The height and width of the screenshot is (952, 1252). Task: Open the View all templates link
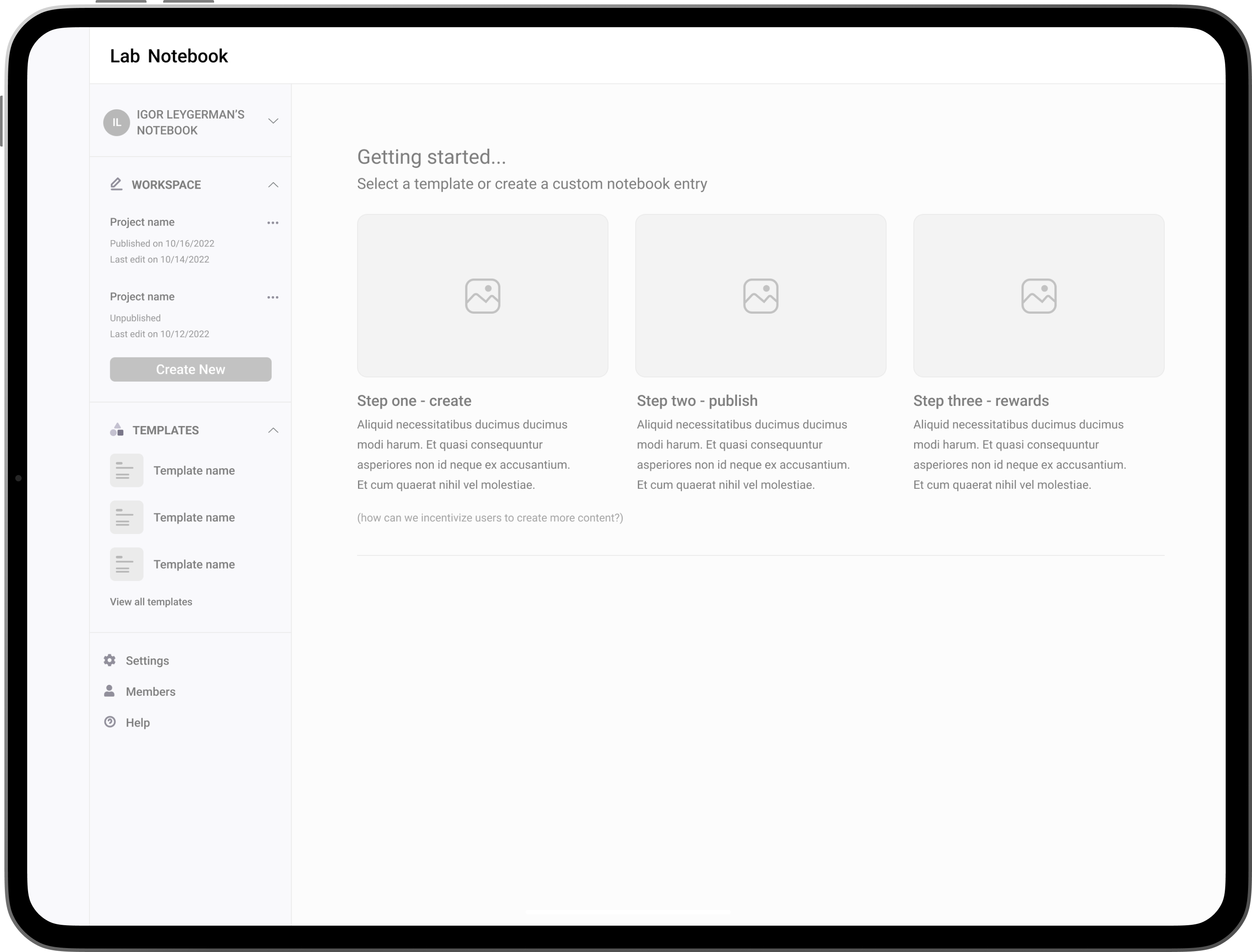tap(151, 602)
